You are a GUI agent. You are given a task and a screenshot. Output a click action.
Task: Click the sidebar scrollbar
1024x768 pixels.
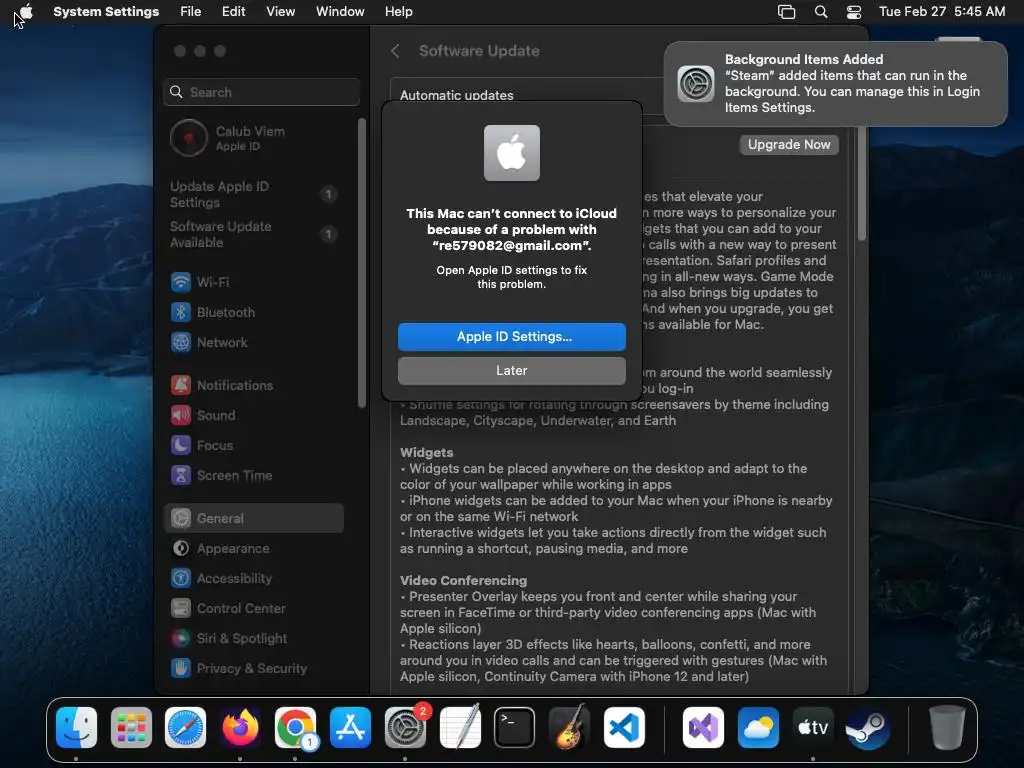point(362,263)
